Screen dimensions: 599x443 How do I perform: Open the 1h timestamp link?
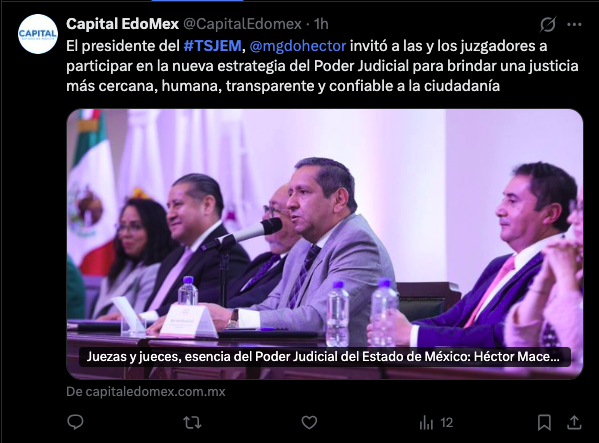[321, 24]
